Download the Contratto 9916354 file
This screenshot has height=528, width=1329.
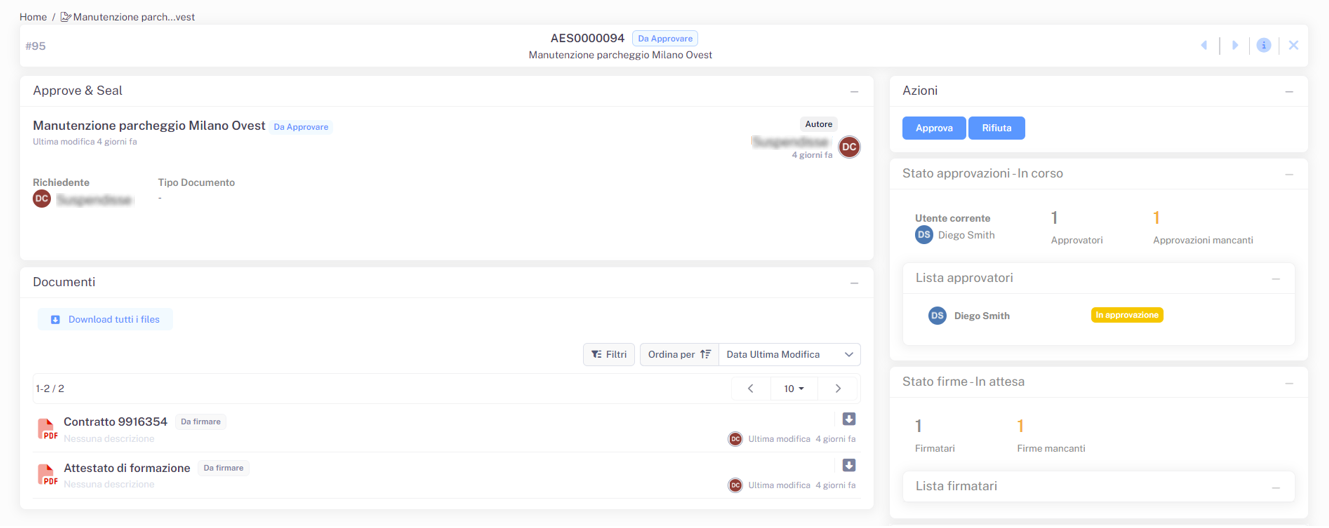[848, 419]
